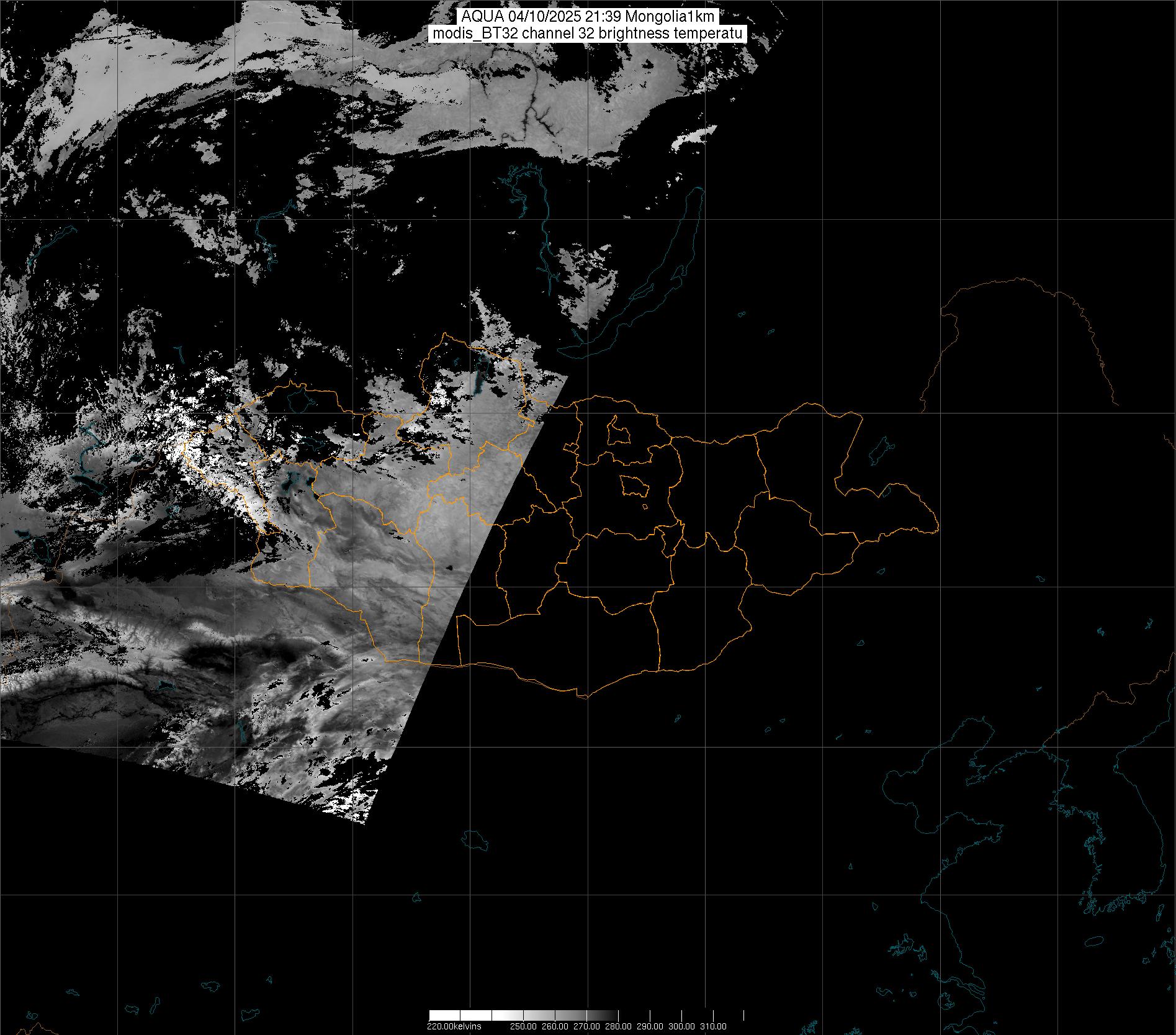Pick the 300.00 value on the colorbar
This screenshot has height=1035, width=1176.
(x=681, y=1026)
